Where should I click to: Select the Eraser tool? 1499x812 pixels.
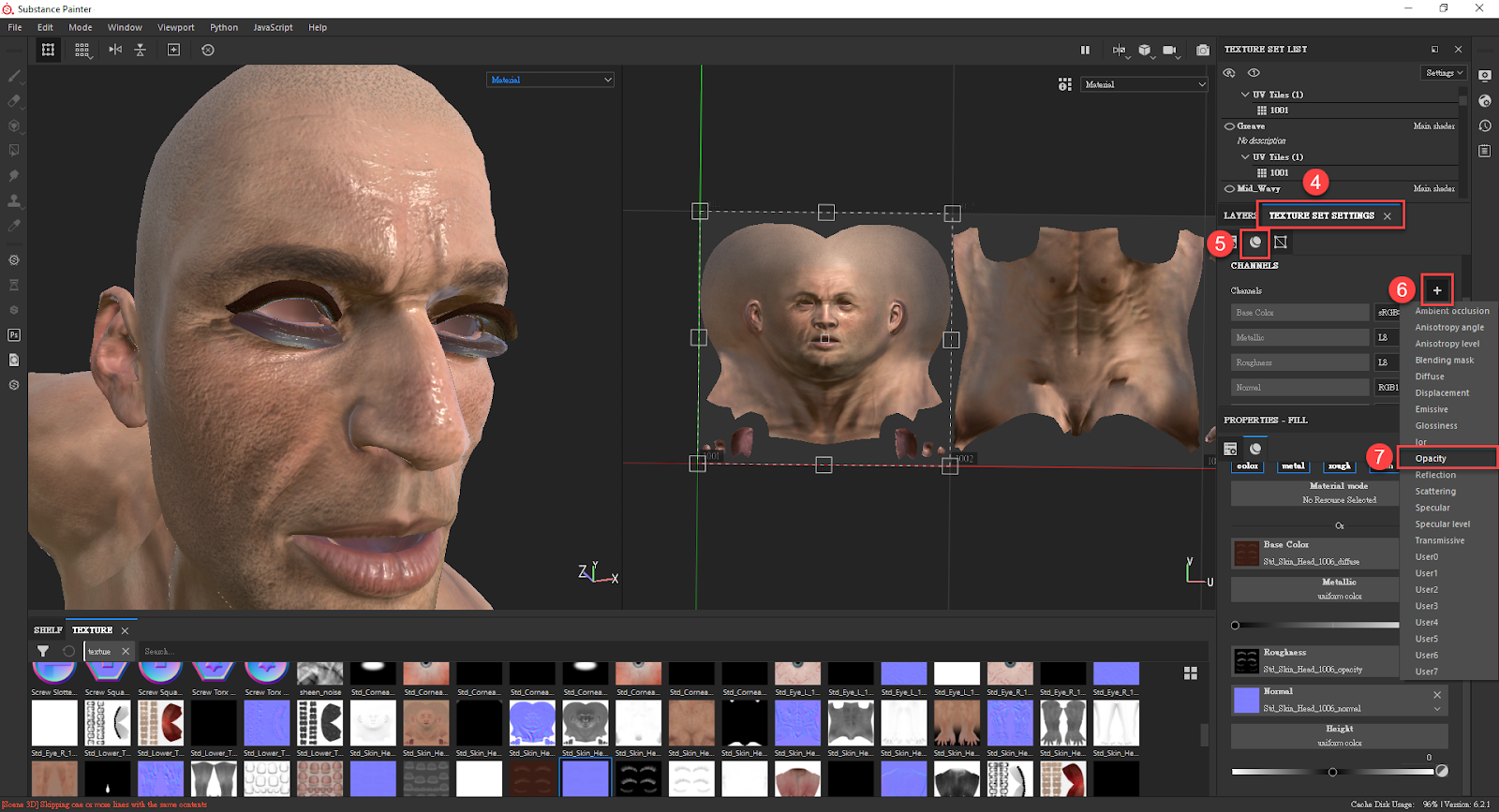coord(14,100)
